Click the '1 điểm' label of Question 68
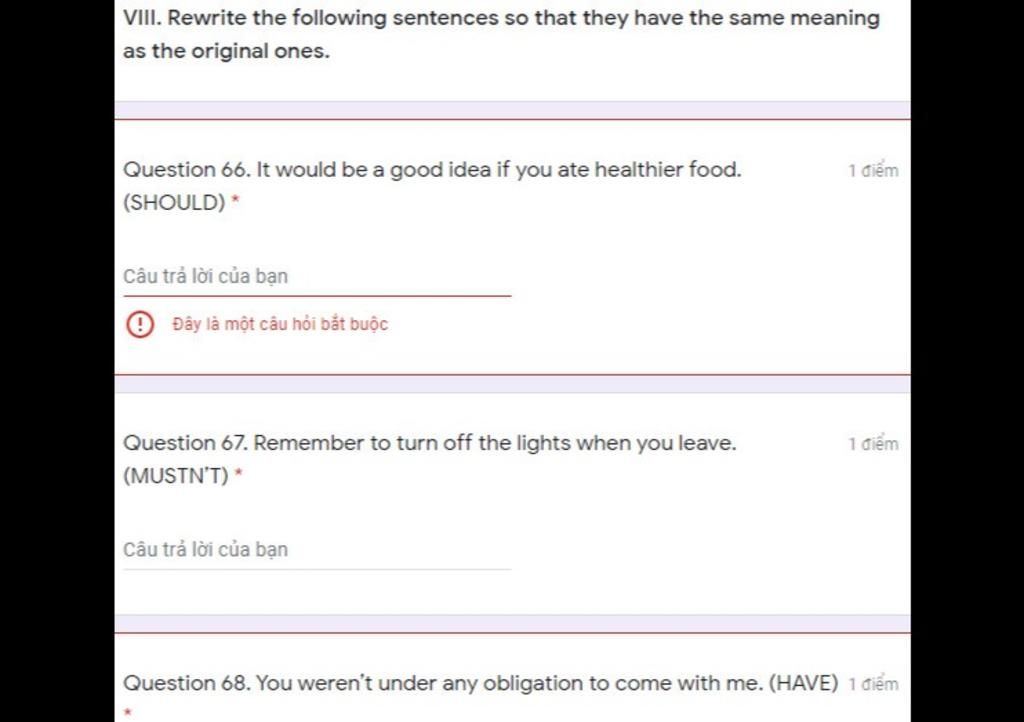The image size is (1024, 722). click(873, 683)
